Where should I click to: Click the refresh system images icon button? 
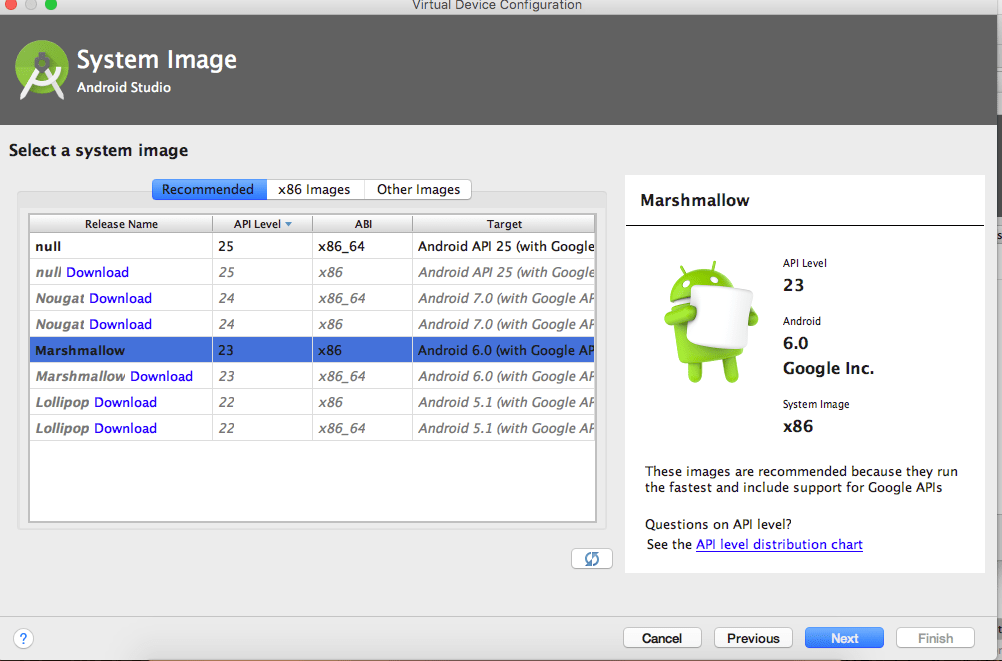click(x=592, y=559)
